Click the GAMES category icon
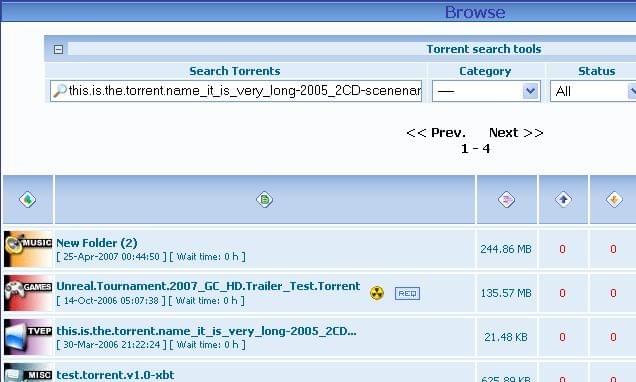 [28, 293]
